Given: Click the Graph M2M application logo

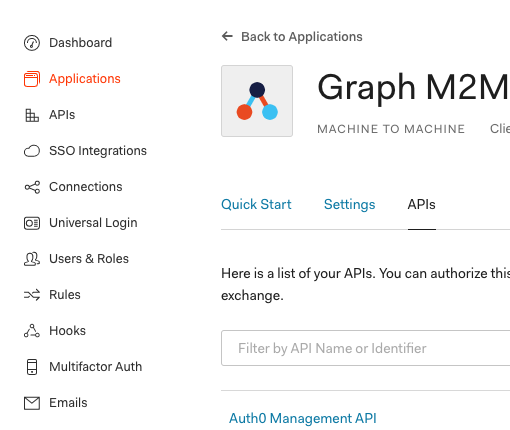Looking at the screenshot, I should (x=257, y=101).
